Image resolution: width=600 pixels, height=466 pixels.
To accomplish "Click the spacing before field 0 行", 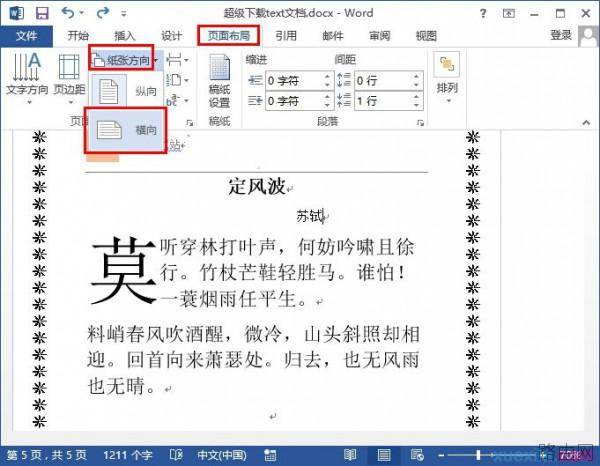I will pyautogui.click(x=383, y=81).
